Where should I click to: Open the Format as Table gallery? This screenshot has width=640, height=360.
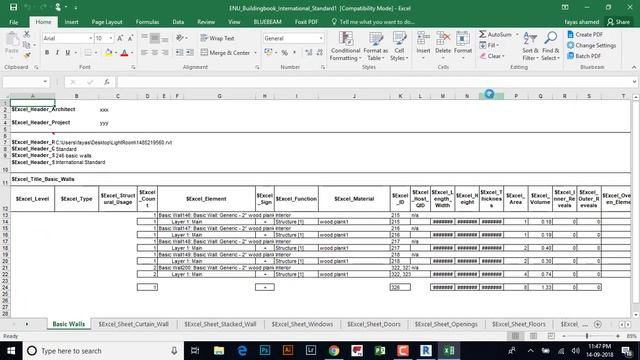[376, 46]
